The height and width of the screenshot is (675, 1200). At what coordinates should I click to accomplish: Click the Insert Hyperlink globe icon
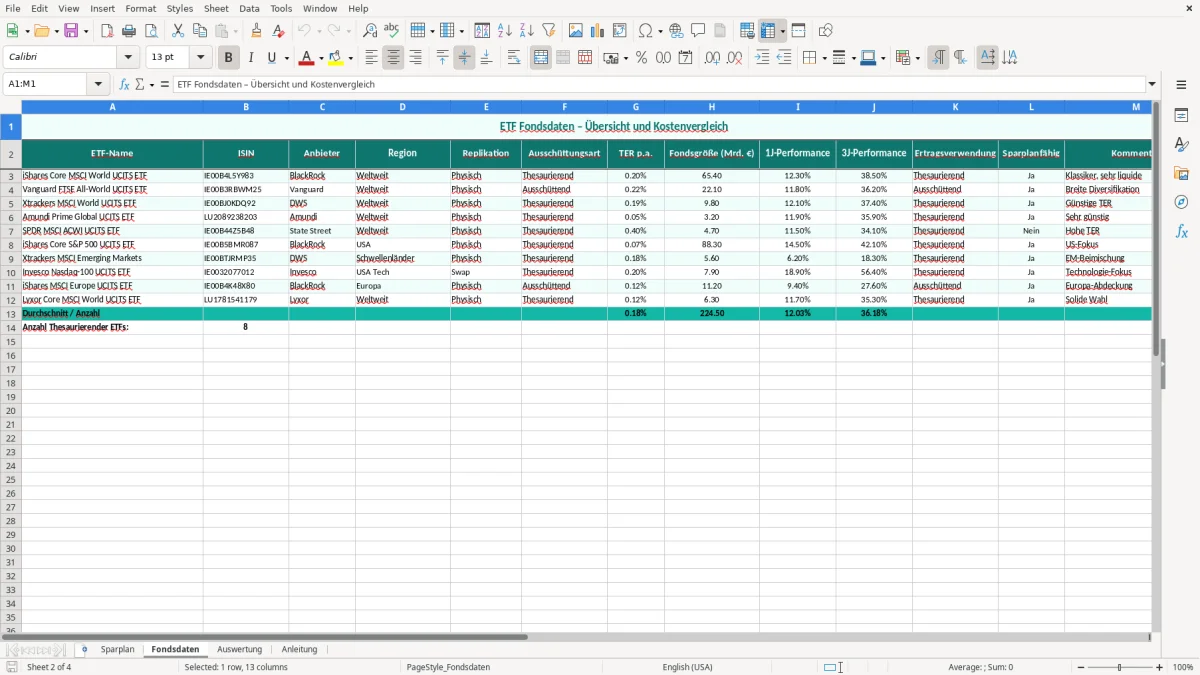[676, 31]
